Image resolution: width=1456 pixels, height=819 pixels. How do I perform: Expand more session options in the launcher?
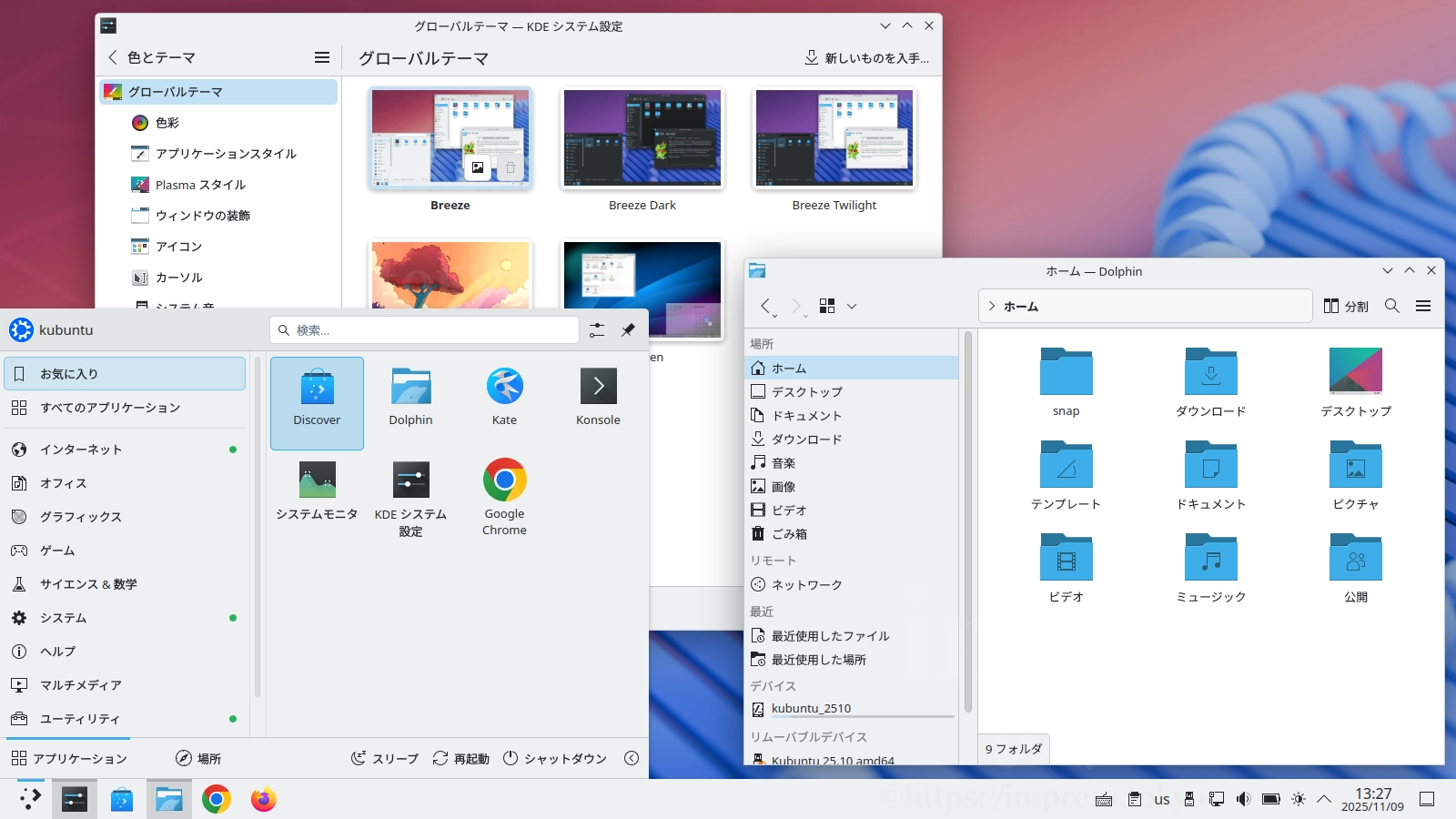(632, 758)
